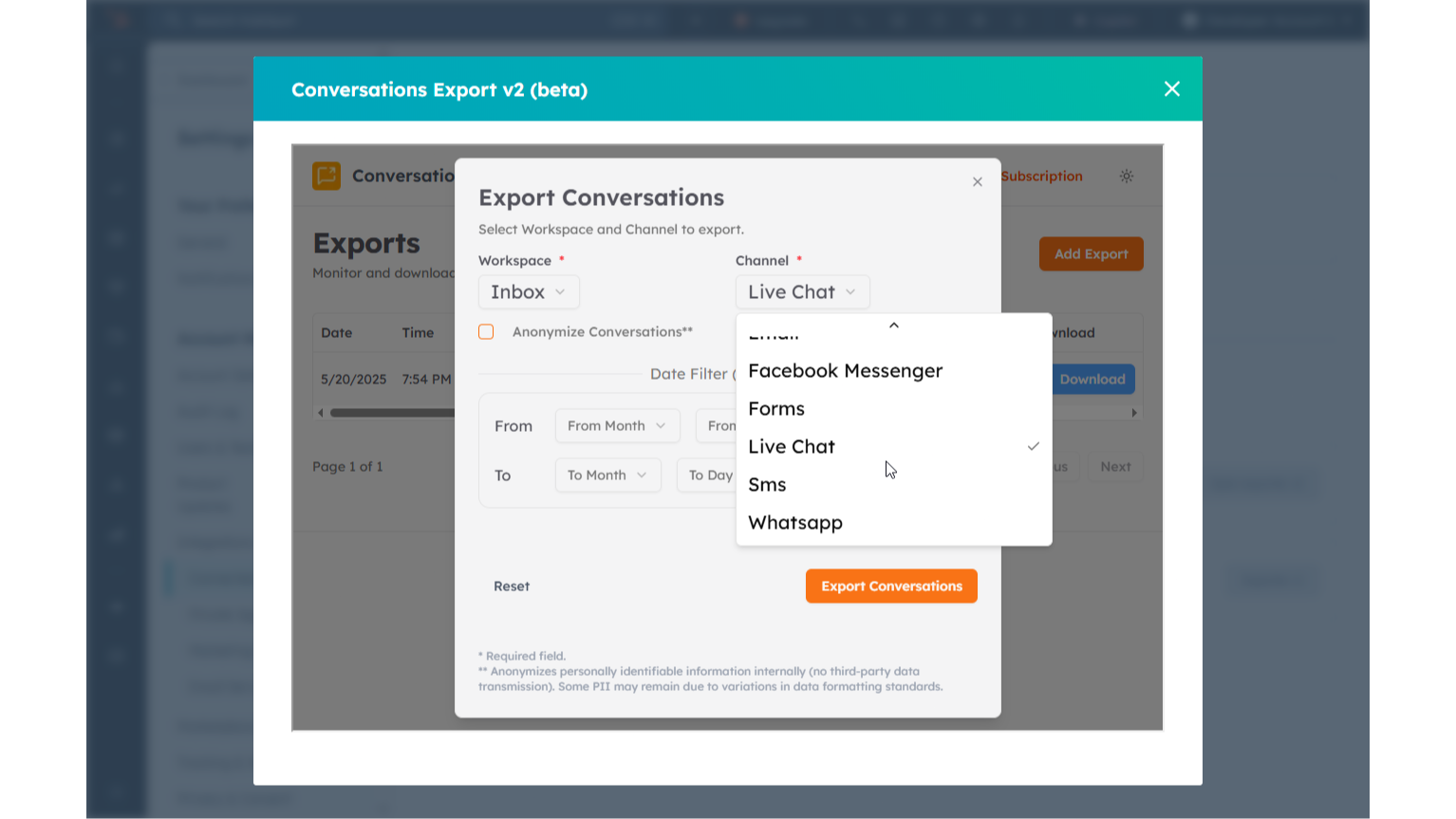Click the table scroll right arrow
The image size is (1456, 819).
click(x=1133, y=413)
